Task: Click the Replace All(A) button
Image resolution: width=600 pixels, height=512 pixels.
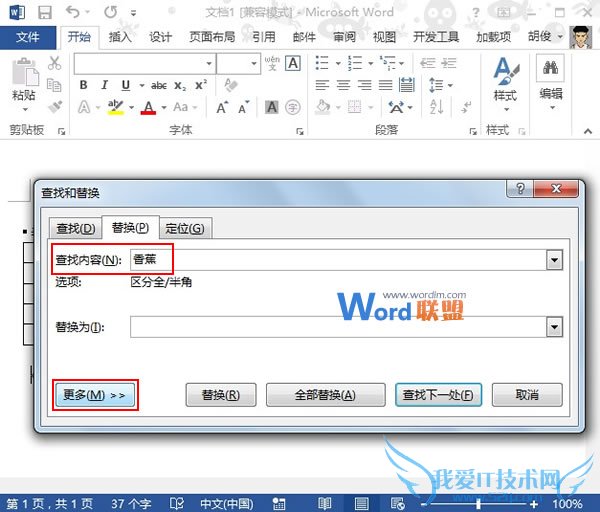Action: pyautogui.click(x=325, y=395)
